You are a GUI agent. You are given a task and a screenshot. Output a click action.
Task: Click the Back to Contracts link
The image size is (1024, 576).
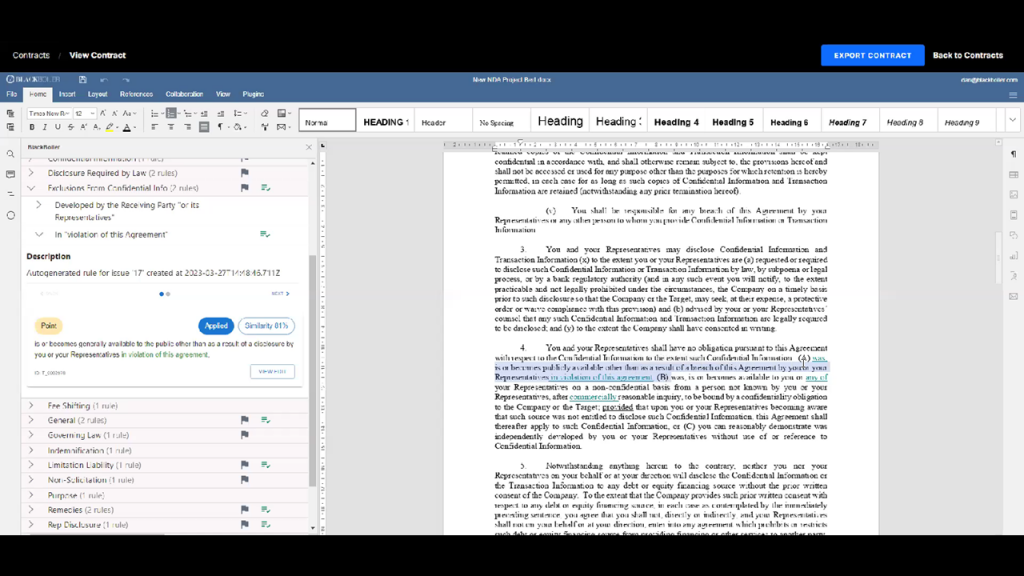968,56
